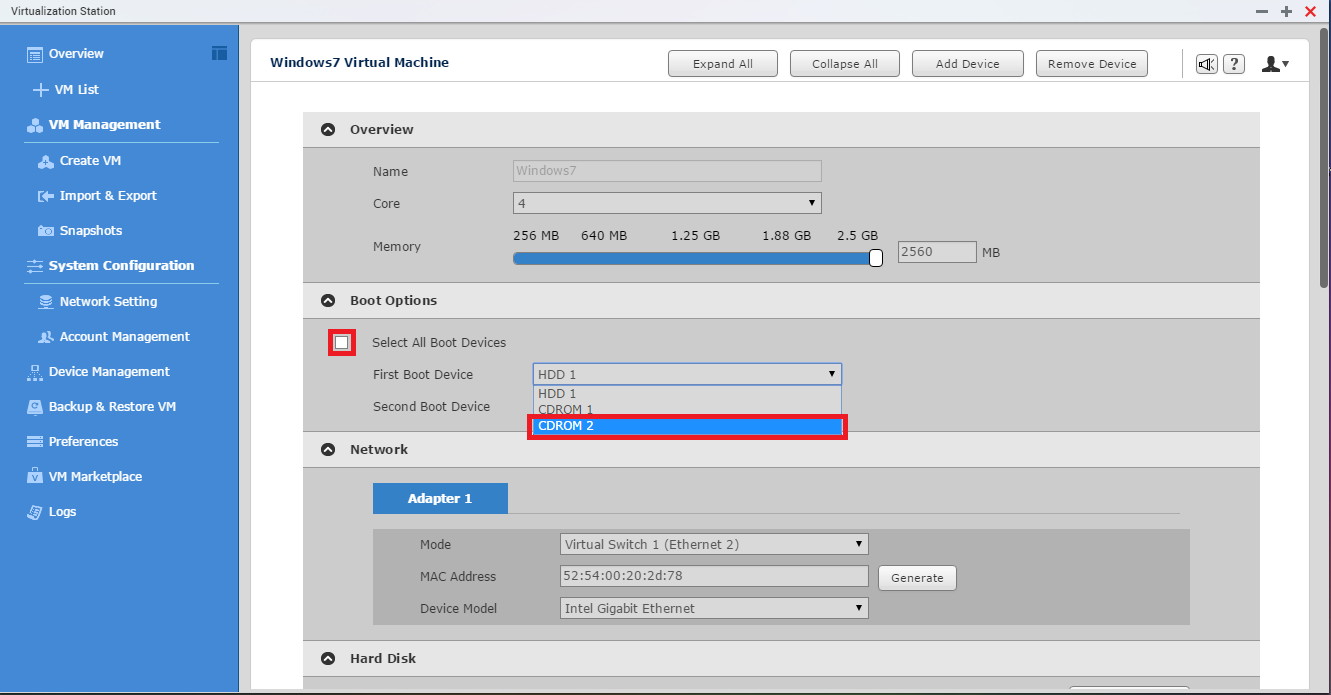Viewport: 1331px width, 695px height.
Task: Open Account Management page
Action: [x=125, y=337]
